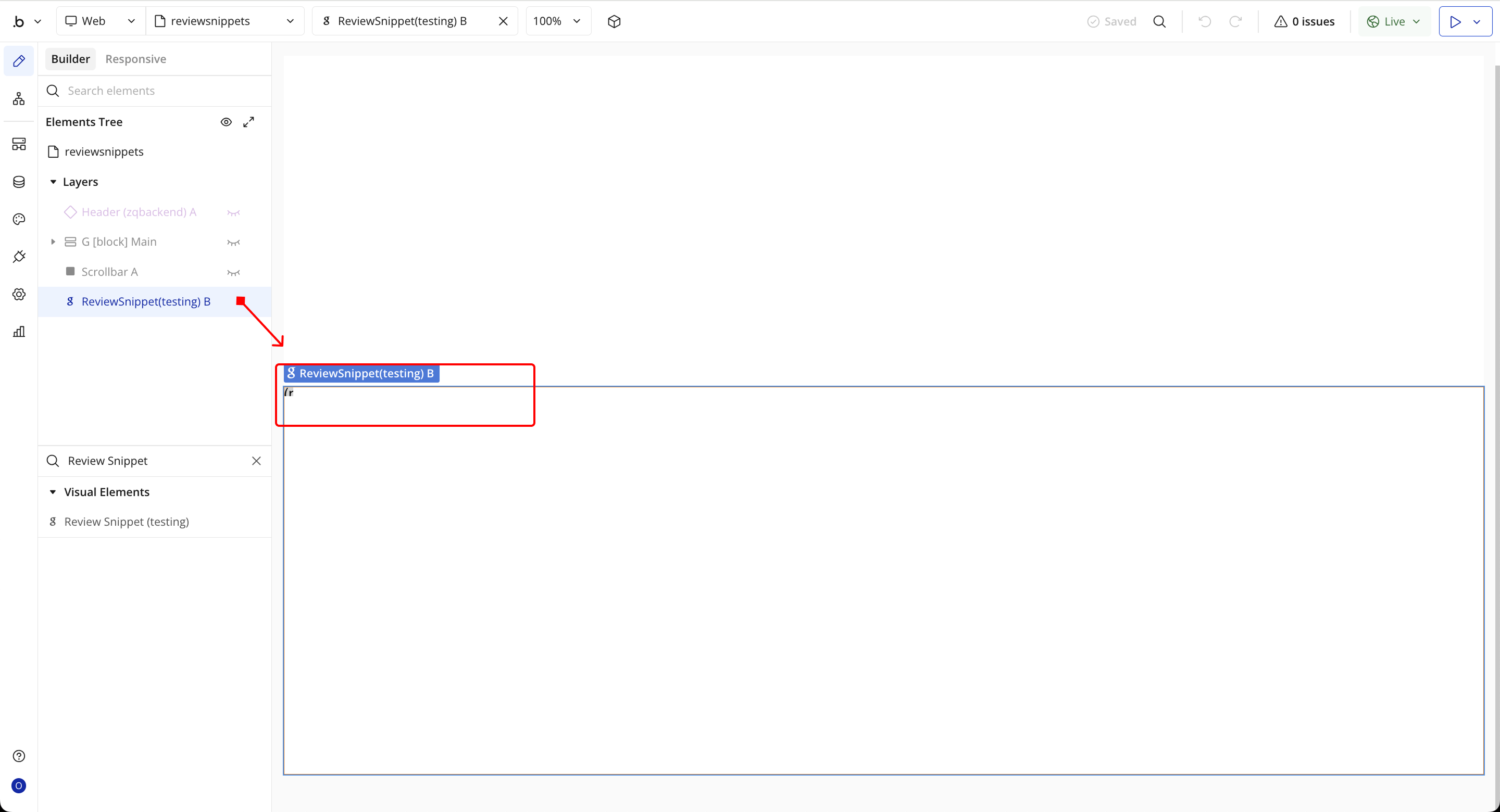This screenshot has width=1500, height=812.
Task: Toggle visibility of G [block] Main
Action: coord(233,242)
